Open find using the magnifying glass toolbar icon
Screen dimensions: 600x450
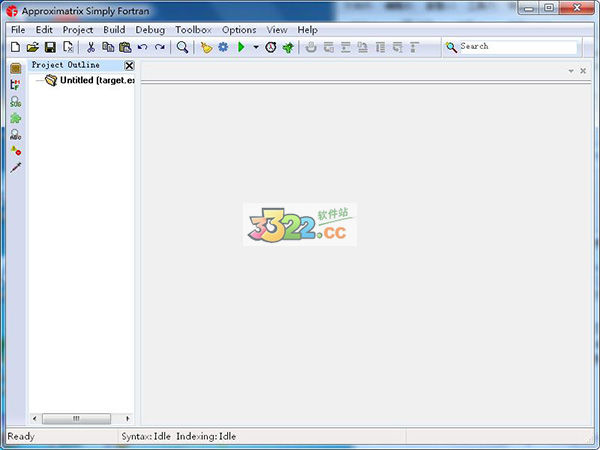tap(182, 47)
